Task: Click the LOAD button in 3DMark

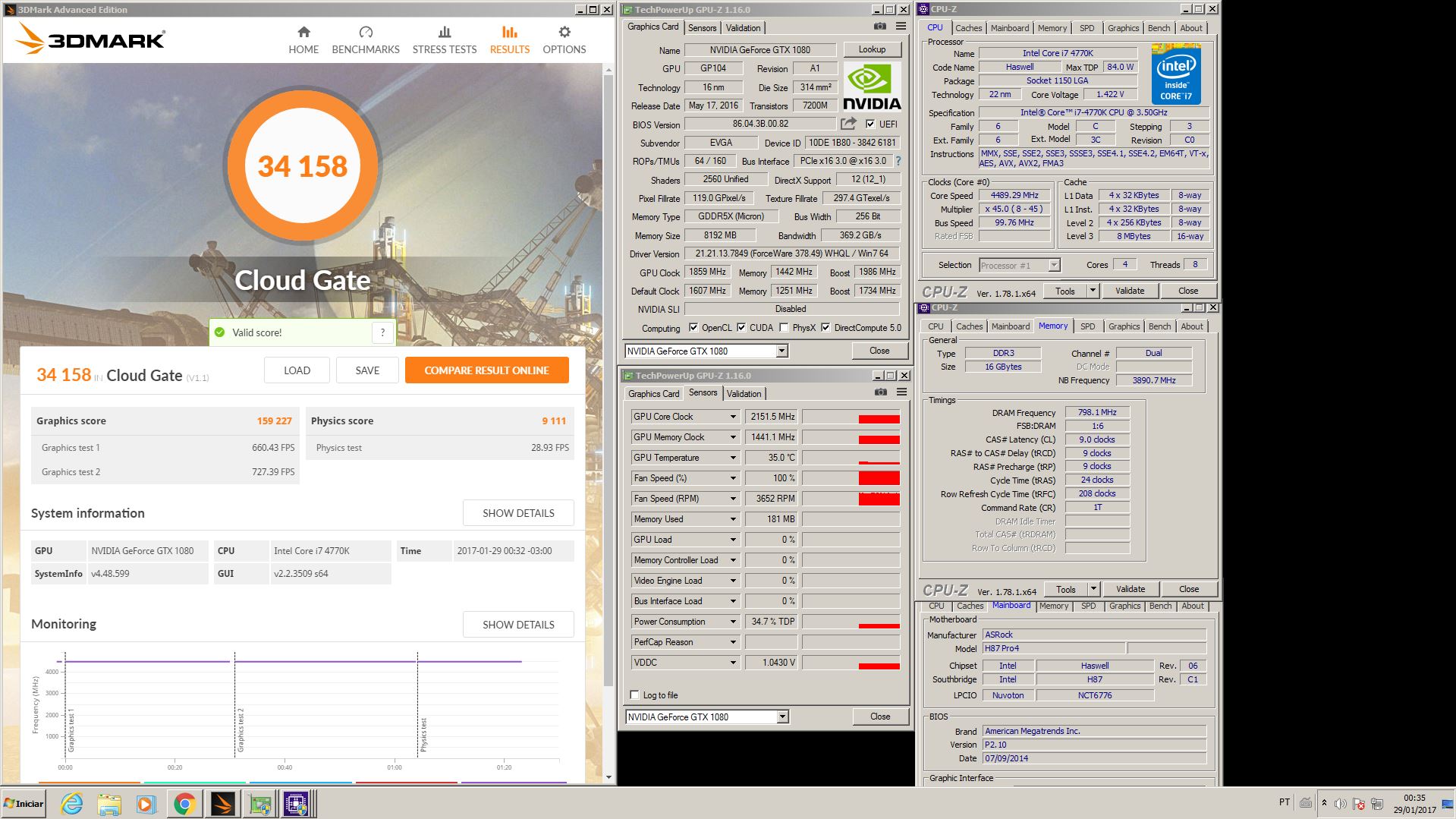Action: click(297, 370)
